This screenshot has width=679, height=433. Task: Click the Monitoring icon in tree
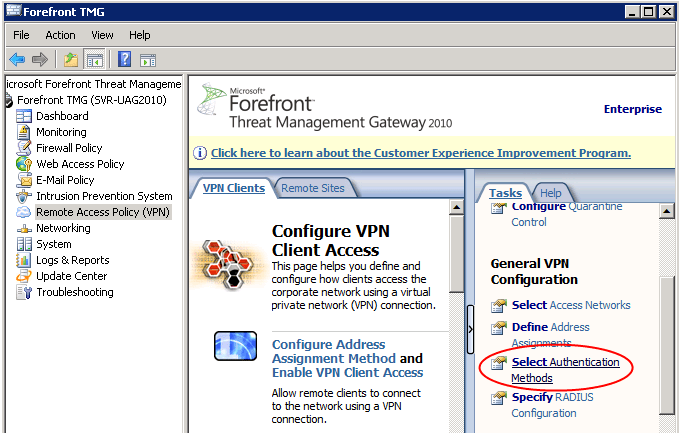click(x=24, y=132)
